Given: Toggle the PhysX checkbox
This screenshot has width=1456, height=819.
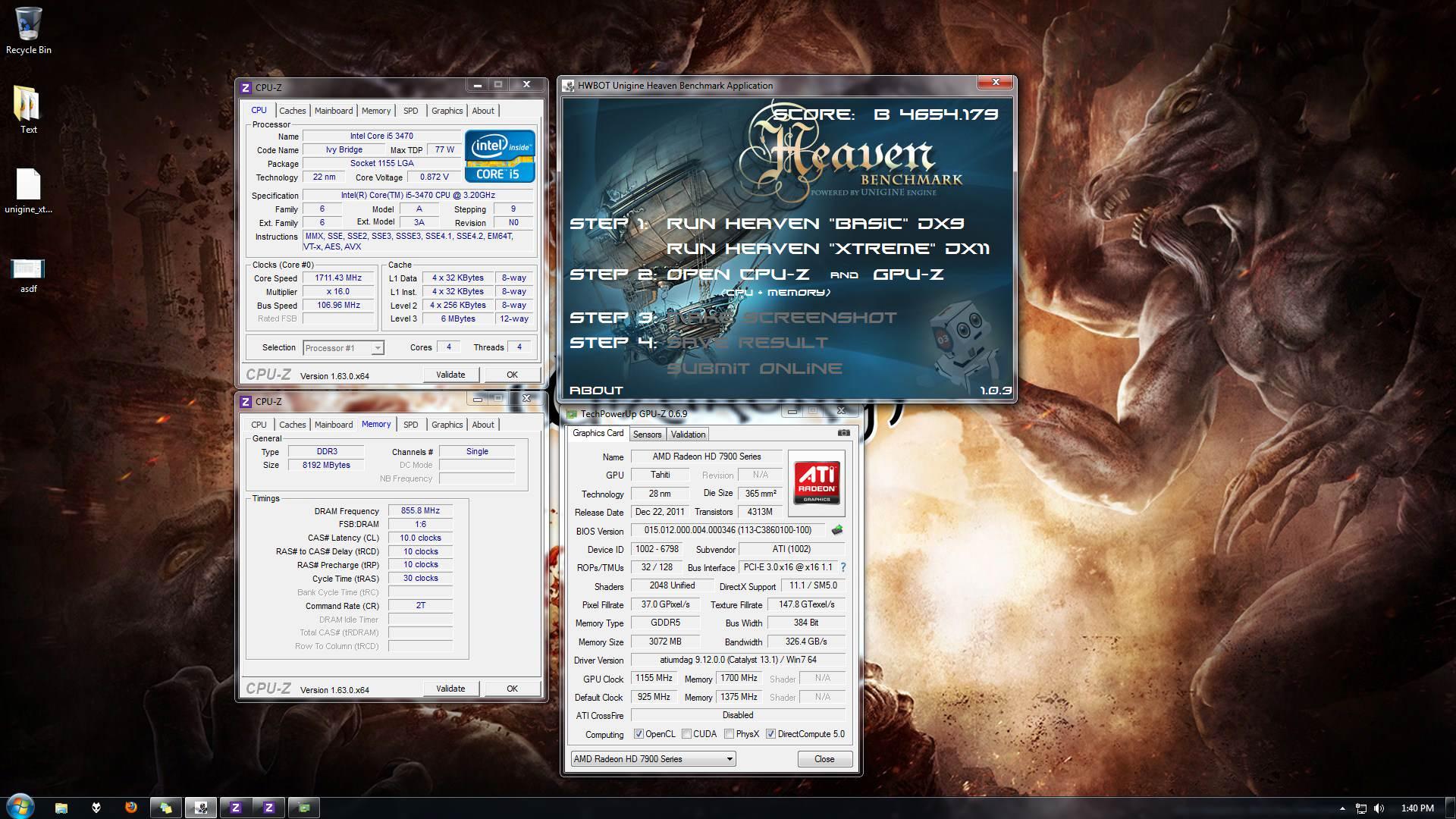Looking at the screenshot, I should 729,734.
